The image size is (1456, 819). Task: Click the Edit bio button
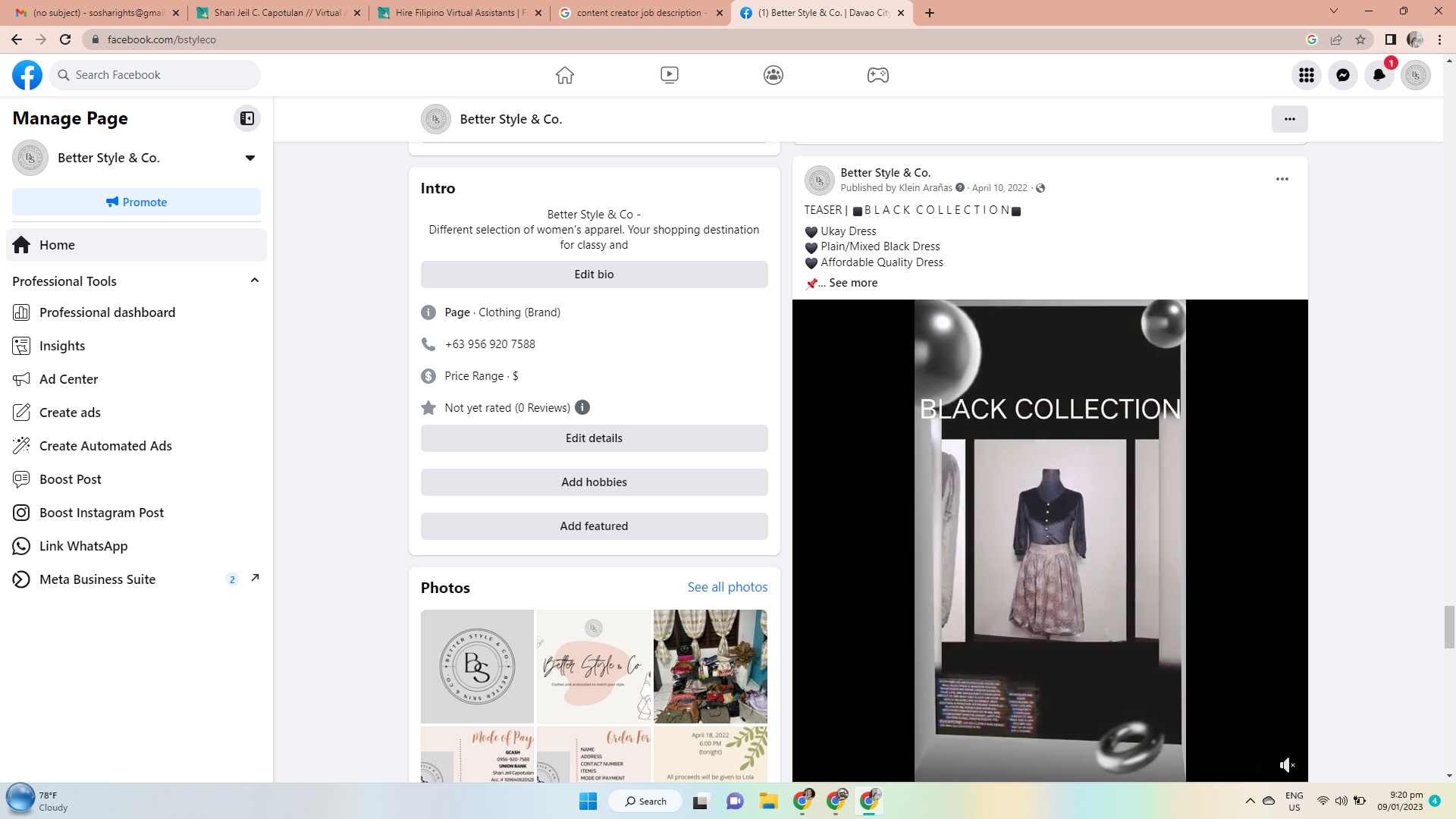pos(594,275)
